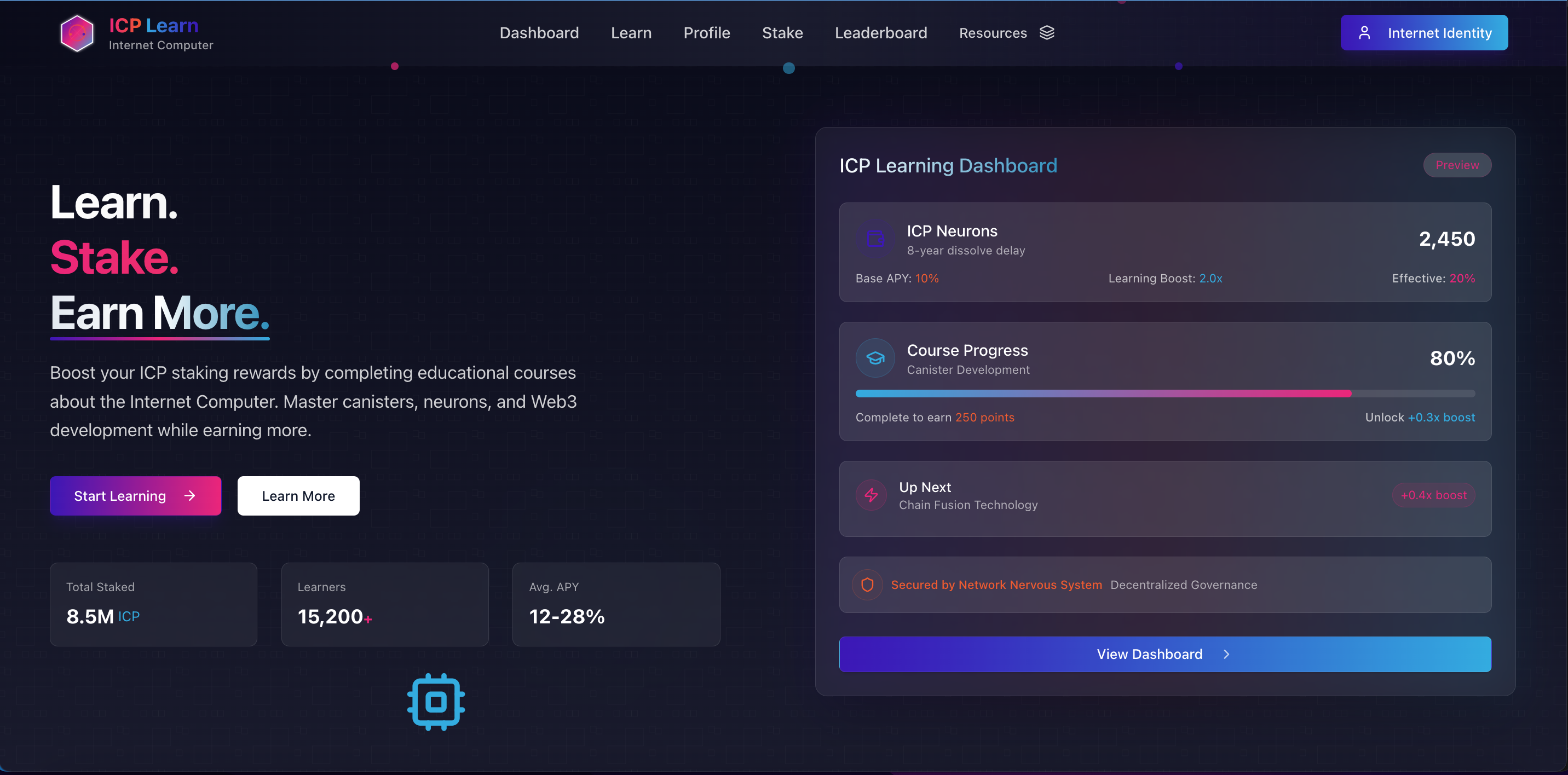
Task: Click the +0.4x boost pill
Action: point(1433,495)
